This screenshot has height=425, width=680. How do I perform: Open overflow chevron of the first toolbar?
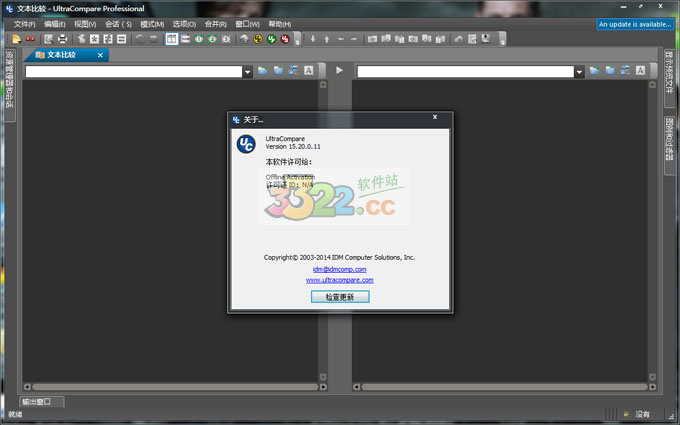click(297, 39)
